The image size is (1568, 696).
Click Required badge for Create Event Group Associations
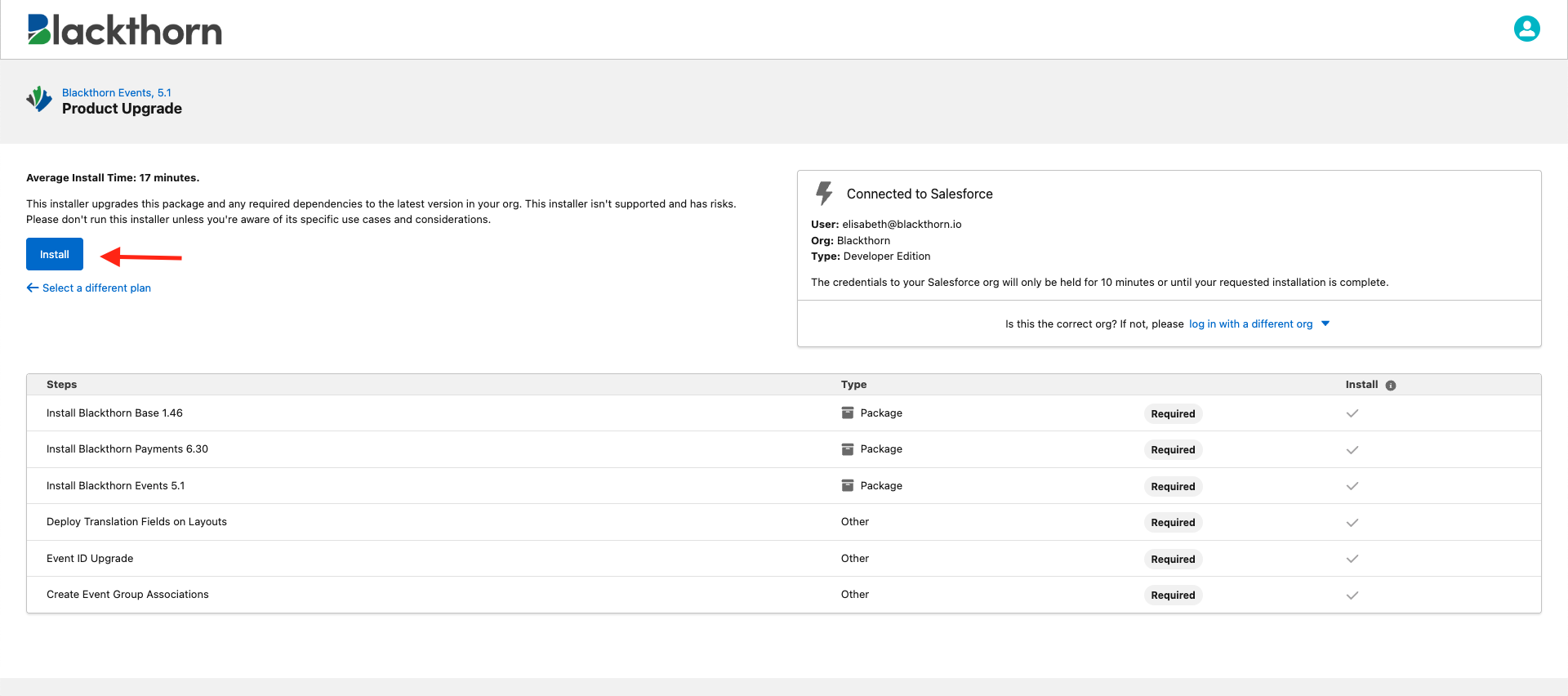[1173, 596]
